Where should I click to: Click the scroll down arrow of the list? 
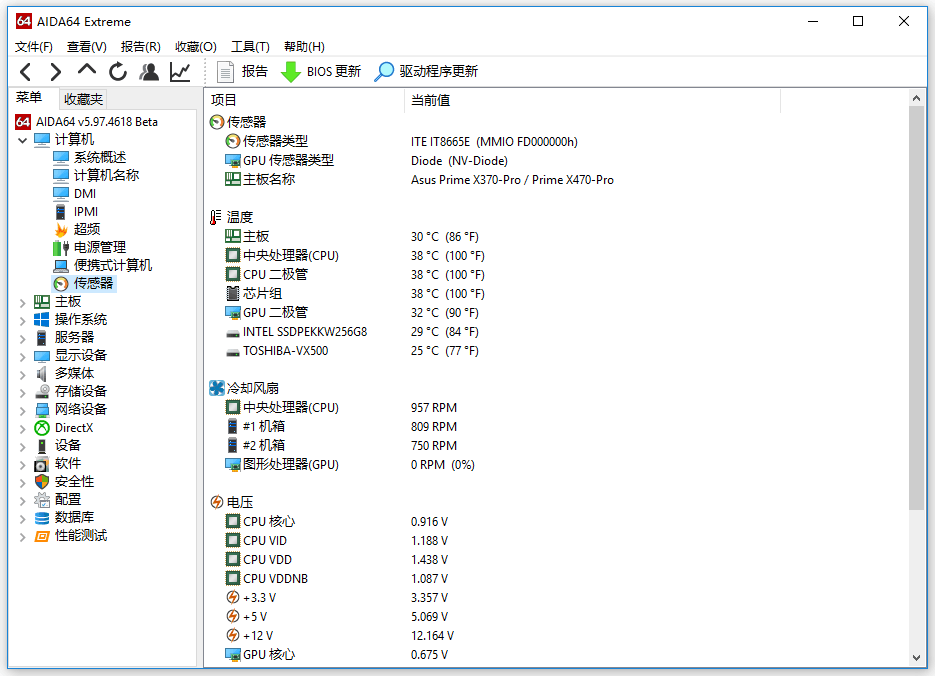point(917,658)
